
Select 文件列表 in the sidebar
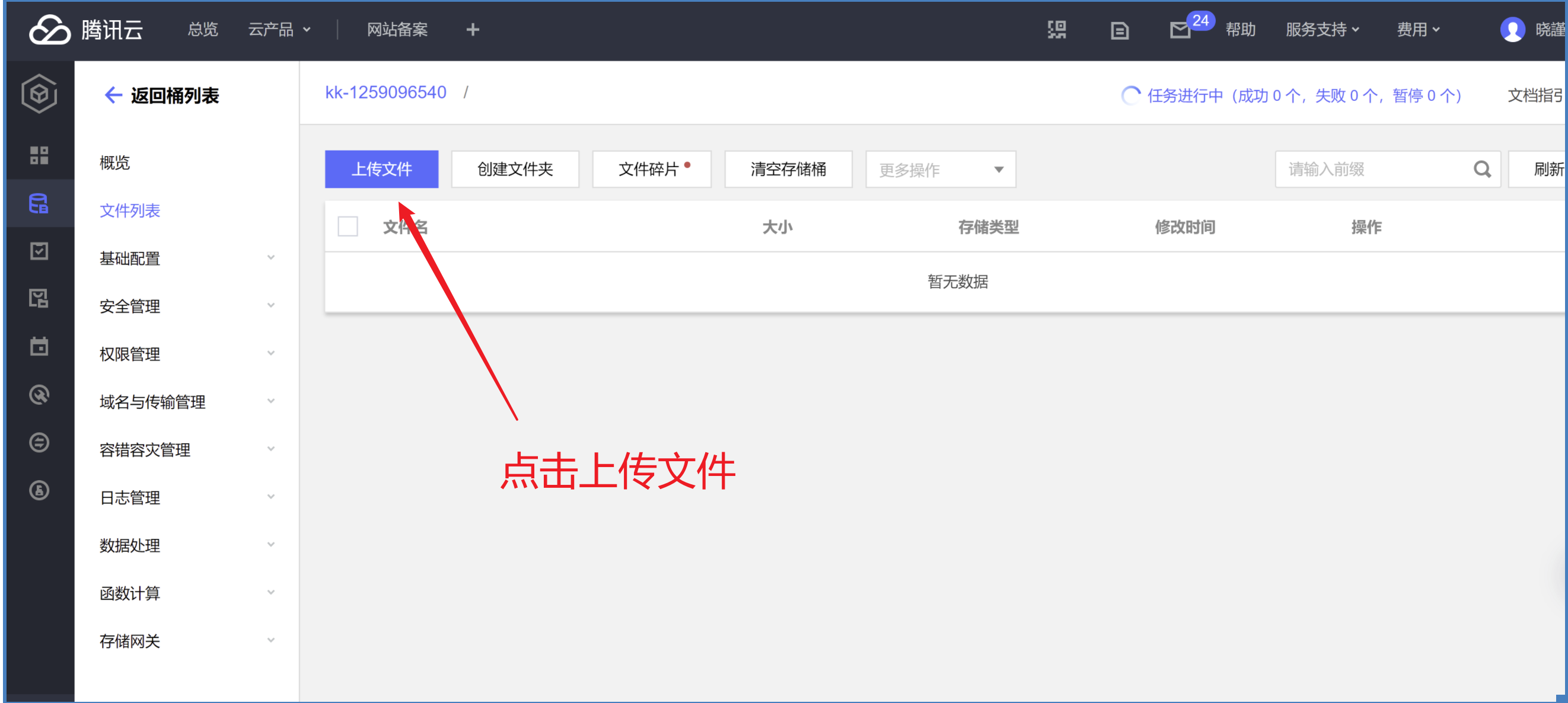[130, 210]
